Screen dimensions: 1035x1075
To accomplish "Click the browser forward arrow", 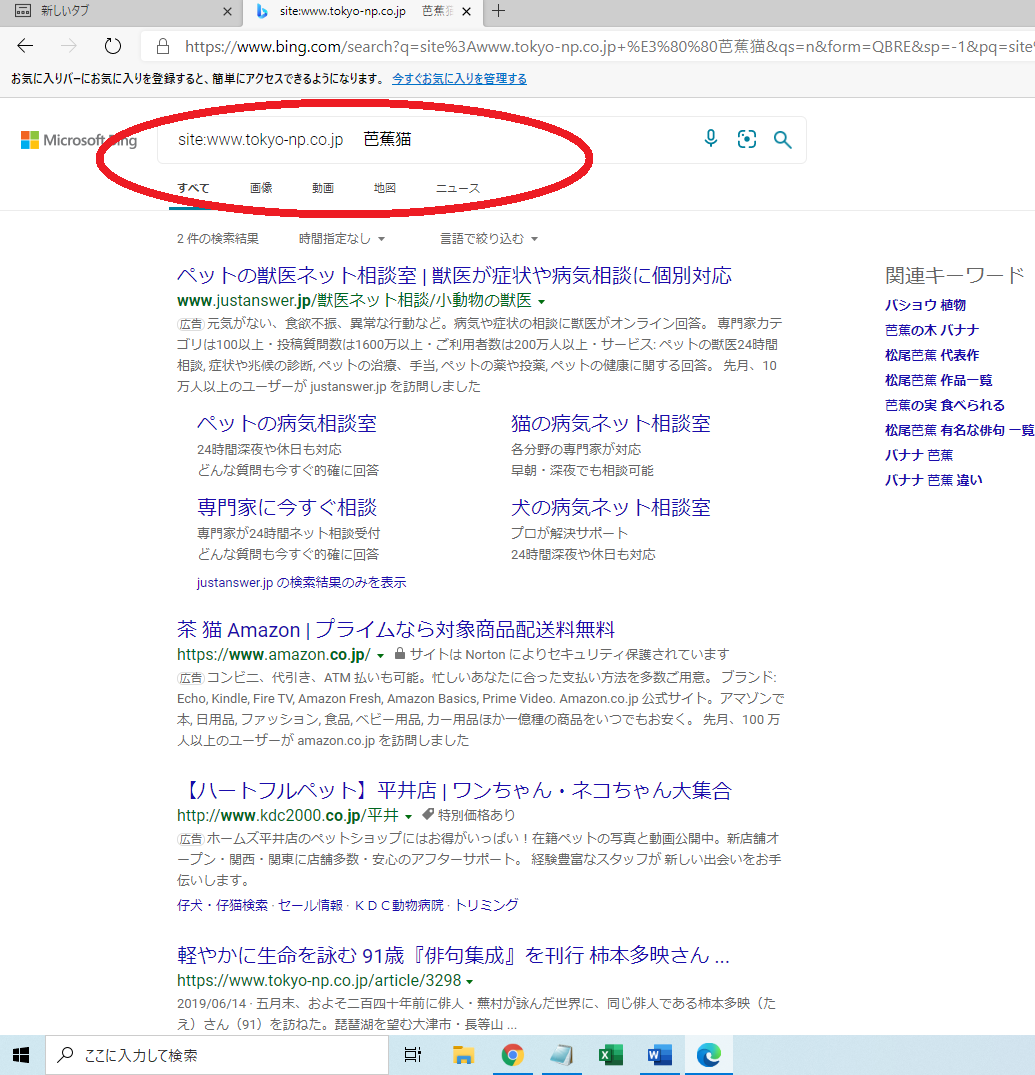I will (69, 46).
